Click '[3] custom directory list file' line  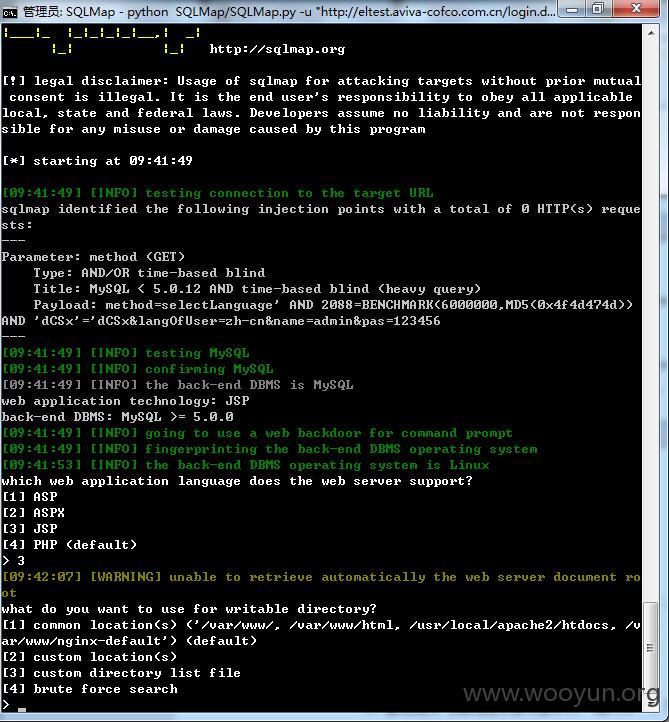point(121,673)
